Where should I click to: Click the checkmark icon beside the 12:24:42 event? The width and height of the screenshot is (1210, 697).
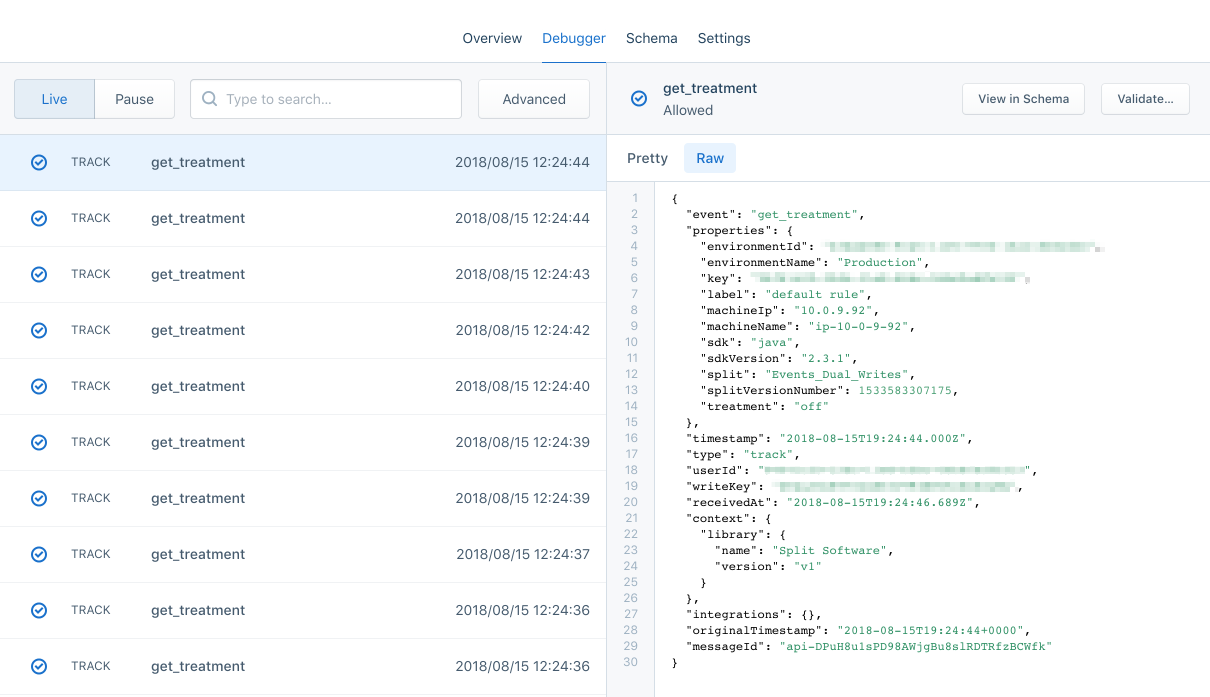tap(39, 329)
